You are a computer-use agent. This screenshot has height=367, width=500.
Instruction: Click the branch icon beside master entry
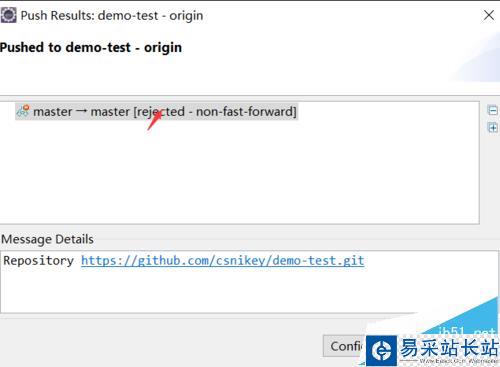23,111
